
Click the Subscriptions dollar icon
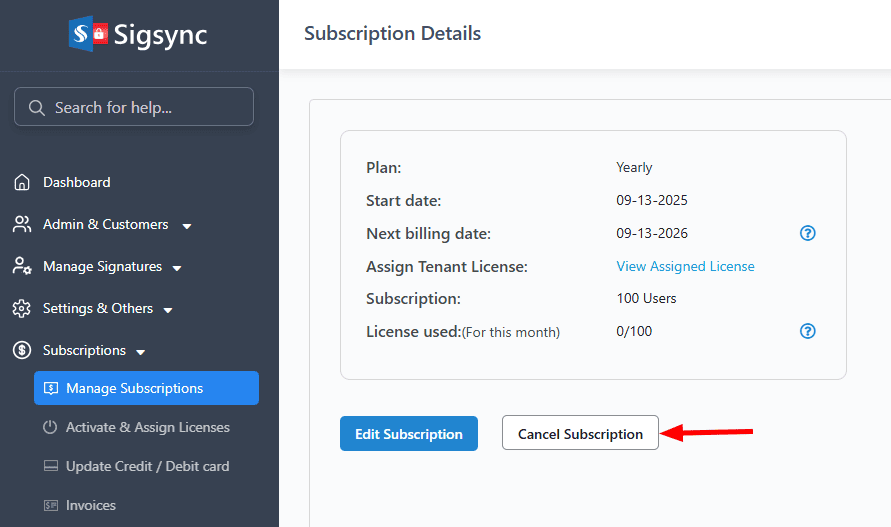pos(21,351)
